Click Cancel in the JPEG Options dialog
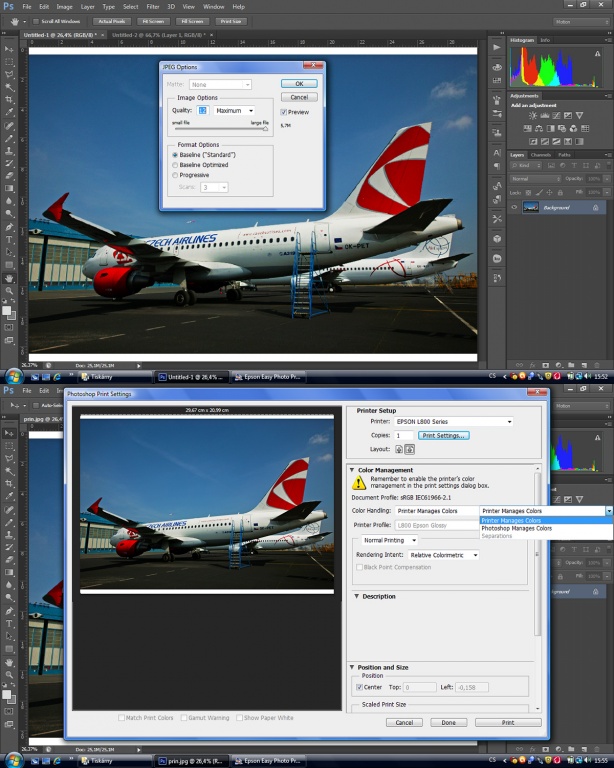Image resolution: width=614 pixels, height=768 pixels. click(299, 97)
